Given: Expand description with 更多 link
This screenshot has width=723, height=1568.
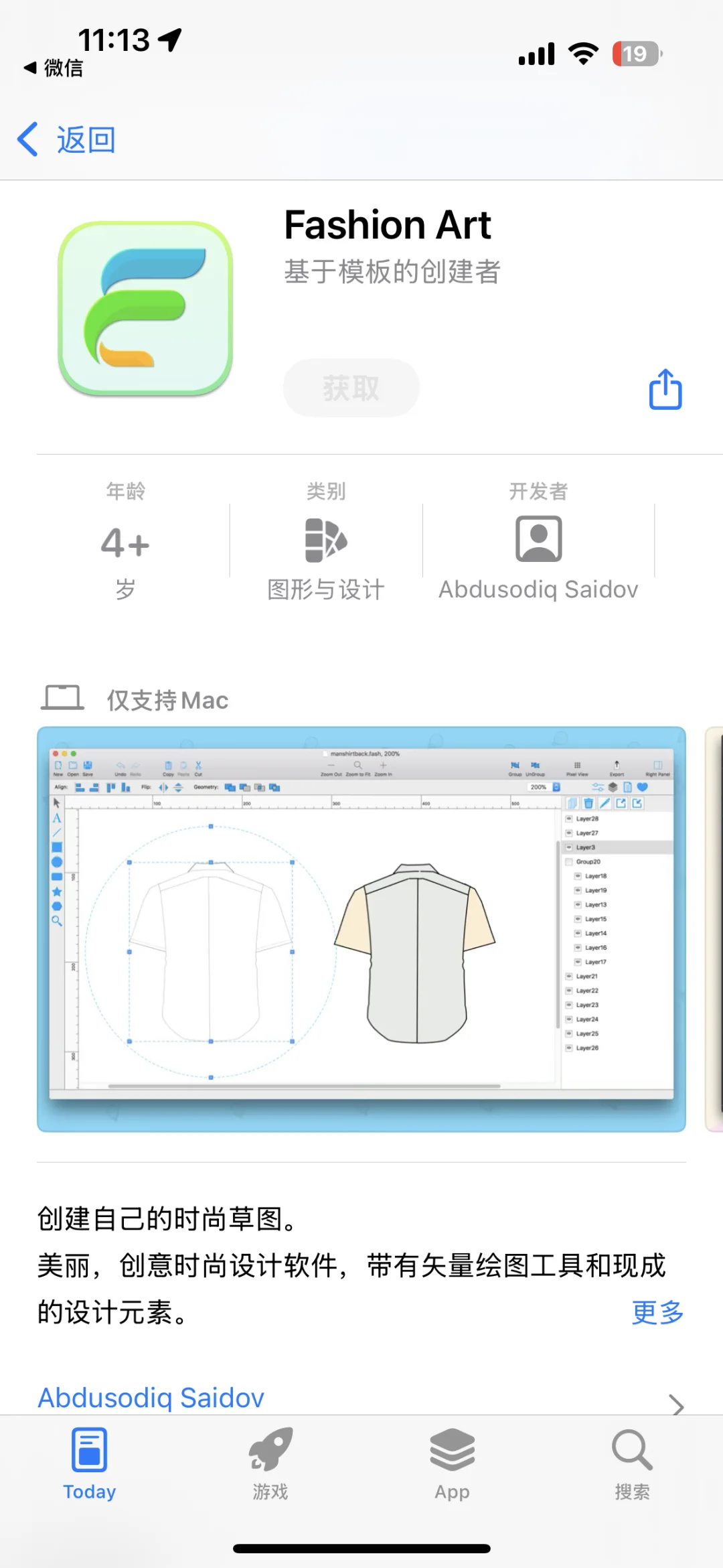Looking at the screenshot, I should point(657,1312).
